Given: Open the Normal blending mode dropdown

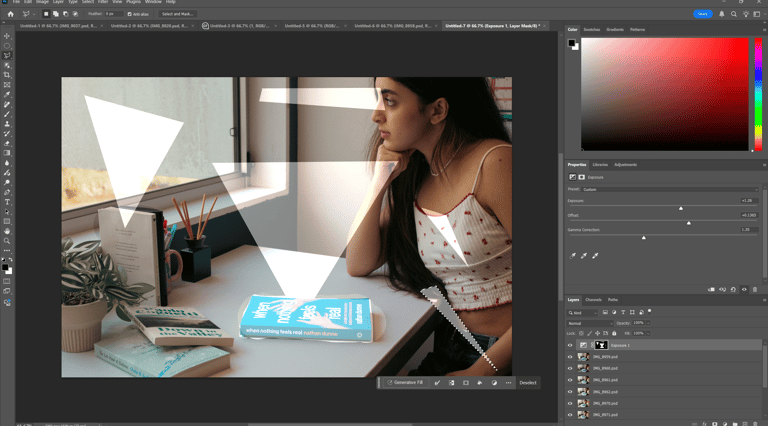Looking at the screenshot, I should click(x=590, y=323).
